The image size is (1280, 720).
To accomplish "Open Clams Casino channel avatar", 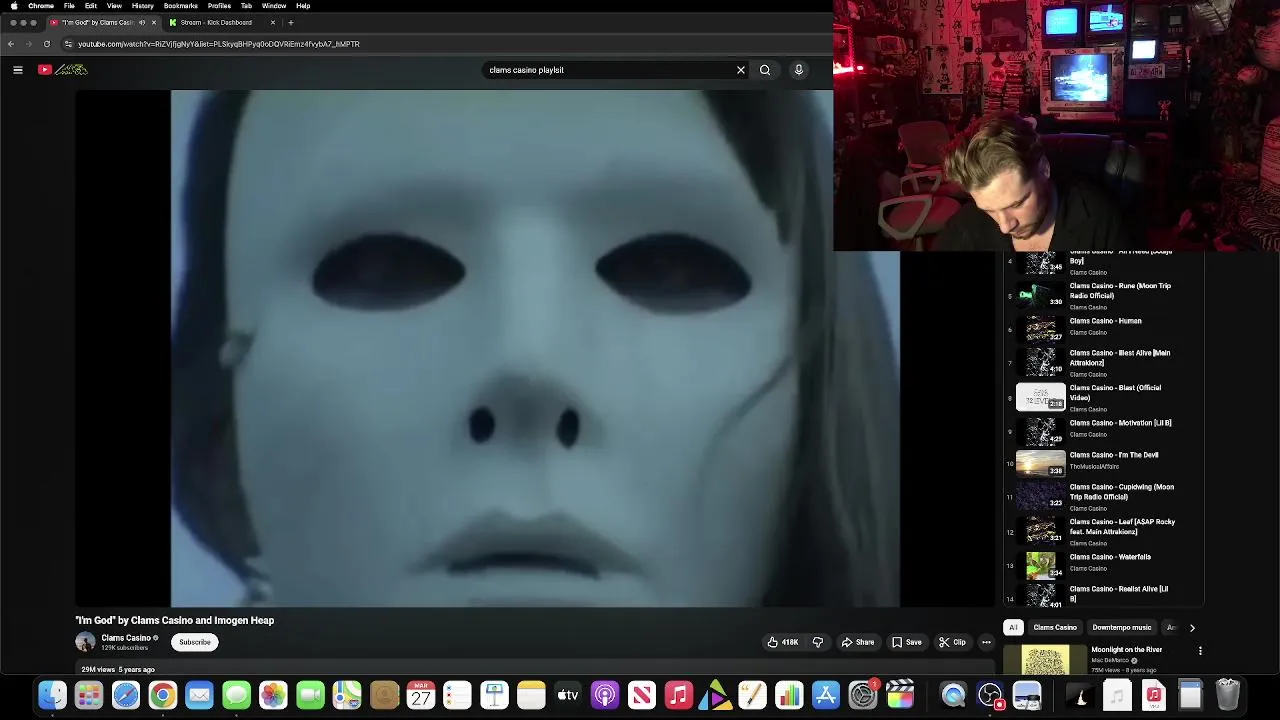I will (x=85, y=642).
